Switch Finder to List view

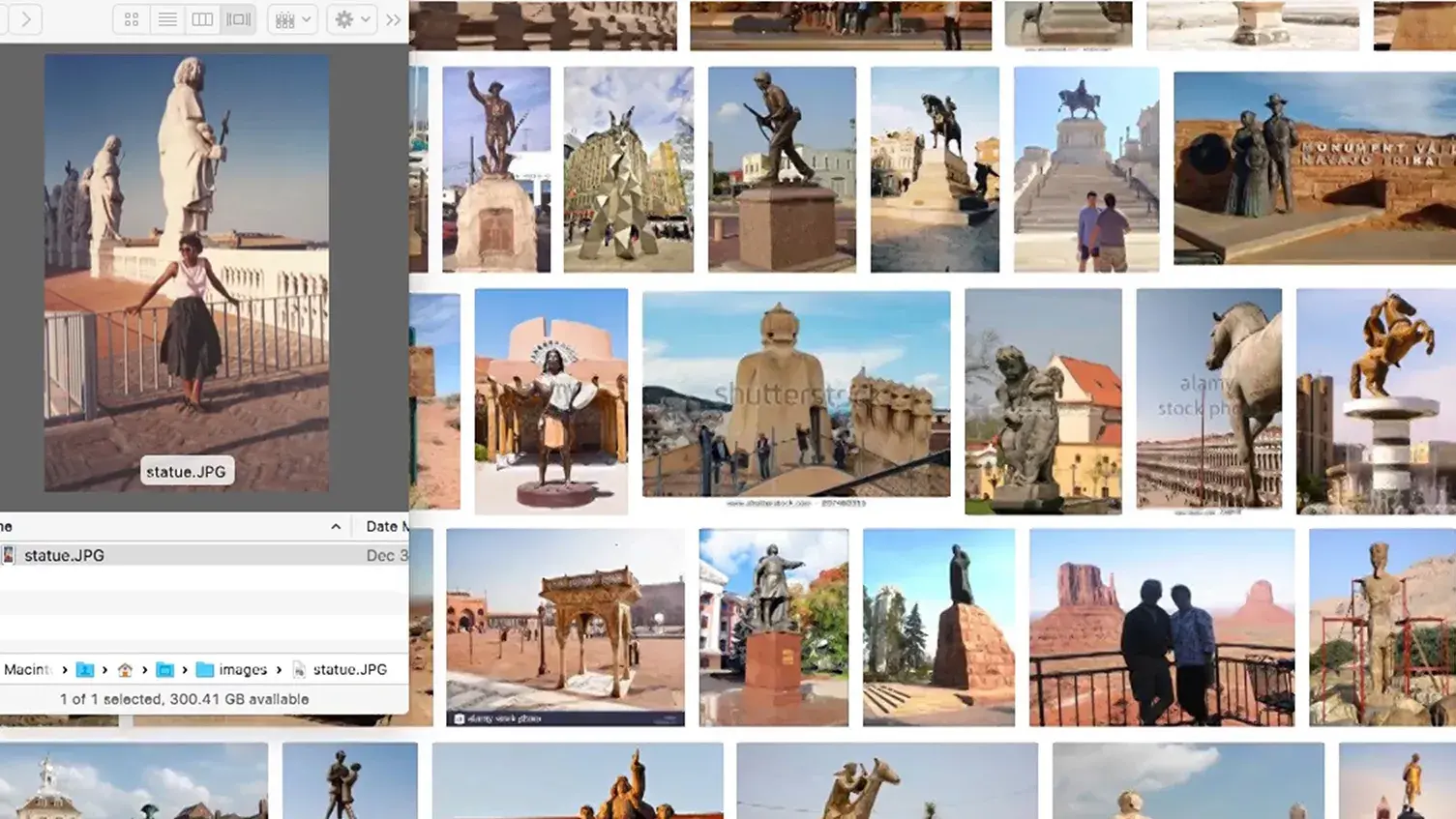click(x=166, y=18)
